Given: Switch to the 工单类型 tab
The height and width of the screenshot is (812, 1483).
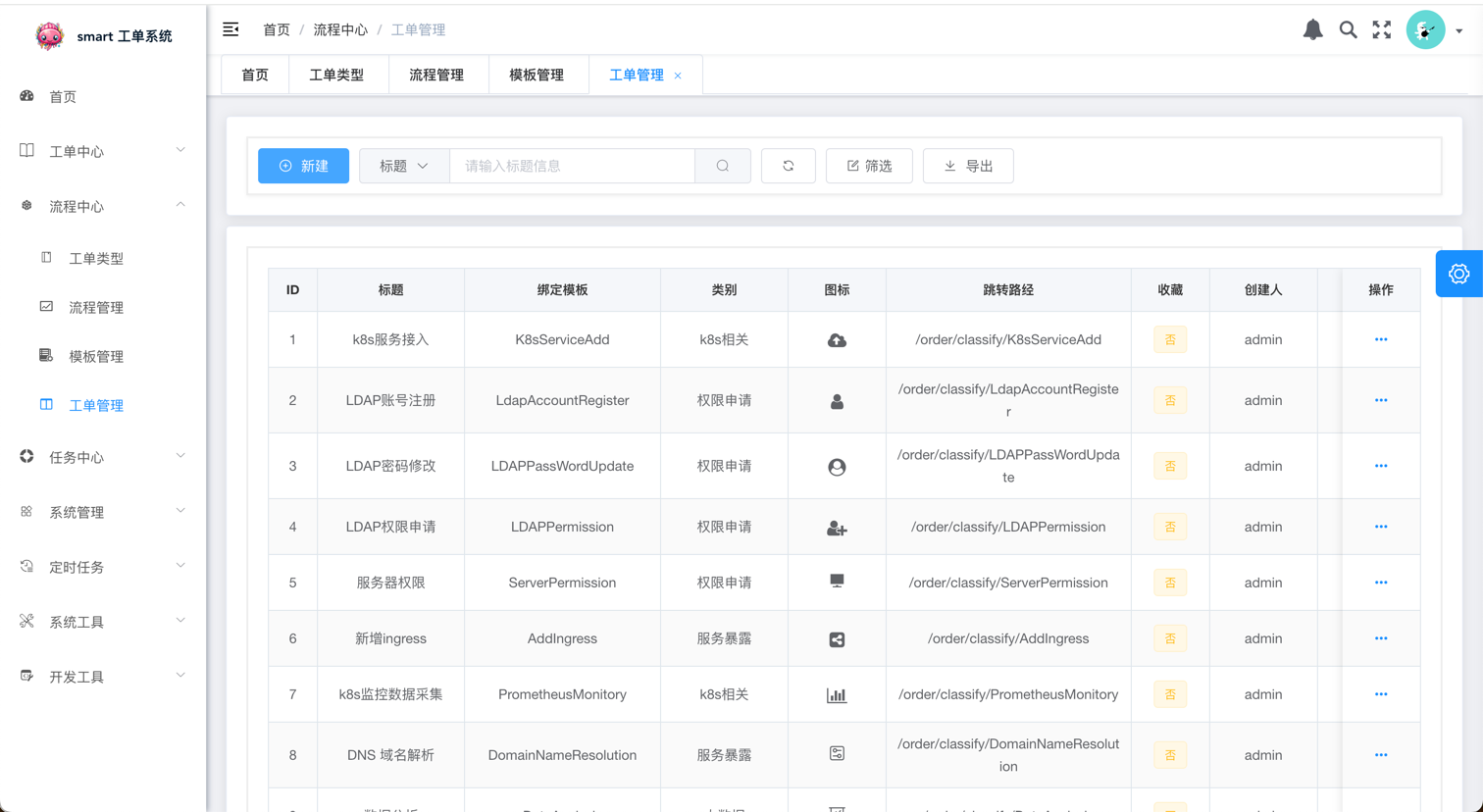Looking at the screenshot, I should (x=336, y=75).
